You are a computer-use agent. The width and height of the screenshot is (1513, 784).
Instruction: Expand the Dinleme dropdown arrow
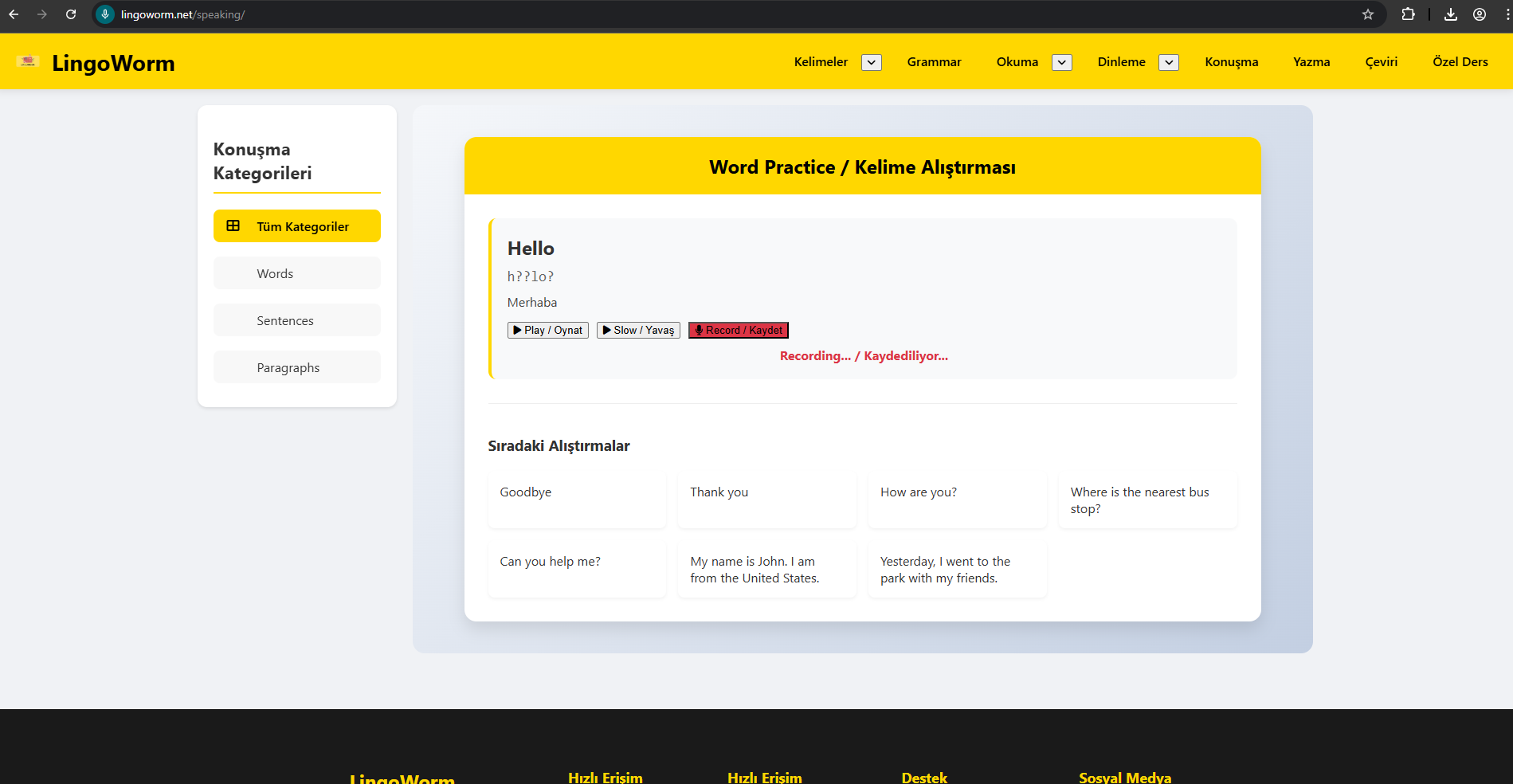pos(1168,62)
